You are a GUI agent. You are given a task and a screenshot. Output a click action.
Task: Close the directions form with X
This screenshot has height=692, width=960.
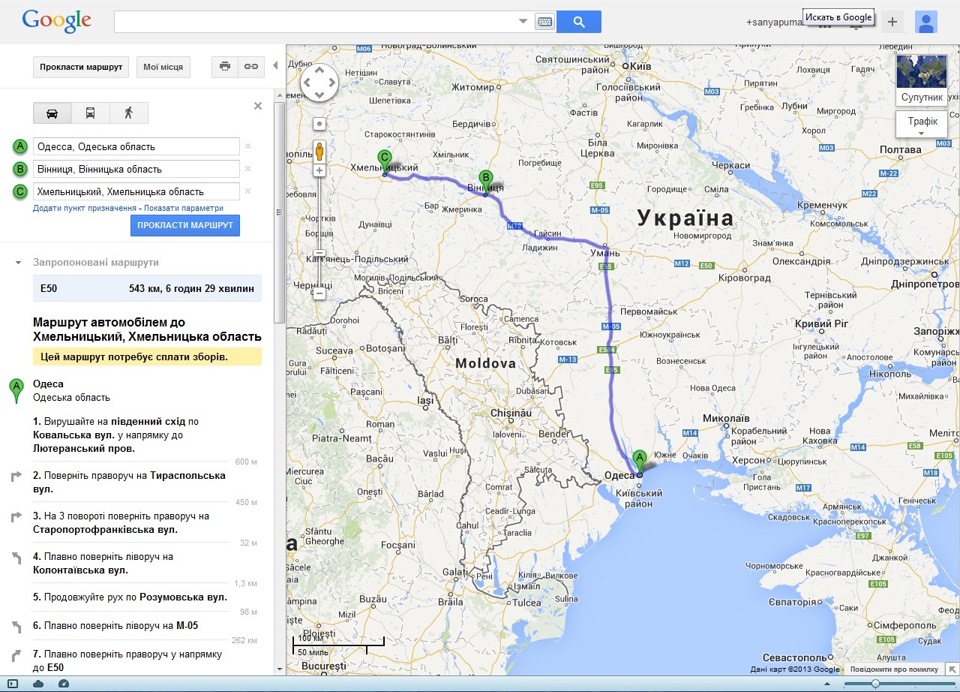click(x=258, y=106)
